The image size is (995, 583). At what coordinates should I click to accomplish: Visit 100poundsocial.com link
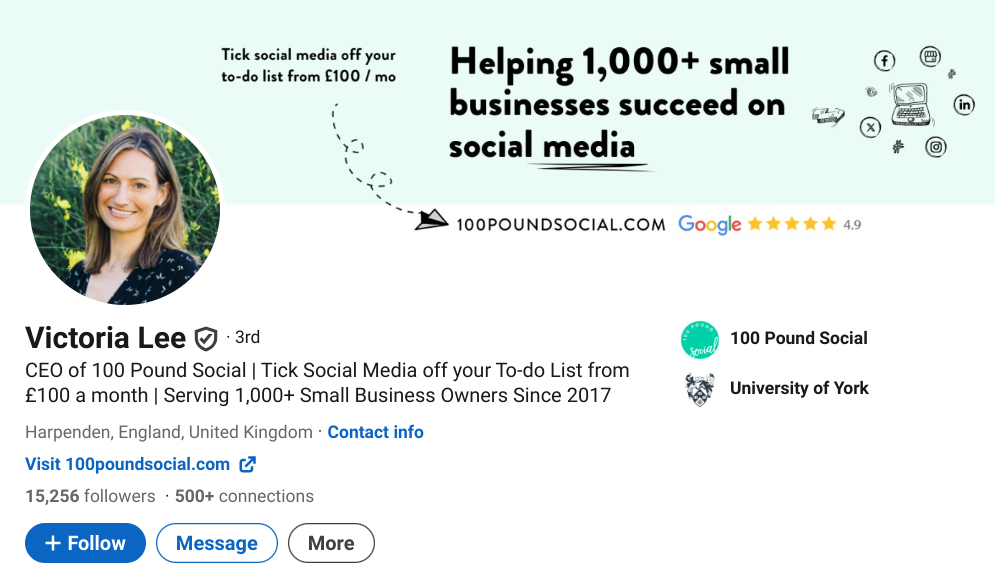126,464
